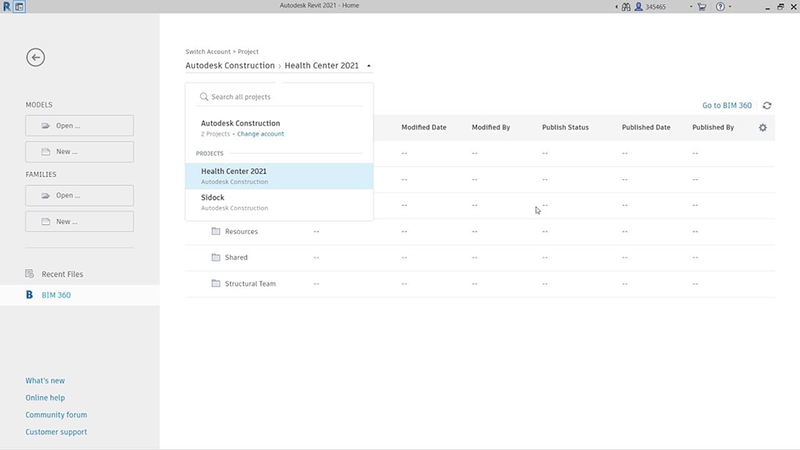The height and width of the screenshot is (450, 800).
Task: Click the Help question mark icon
Action: click(x=720, y=7)
